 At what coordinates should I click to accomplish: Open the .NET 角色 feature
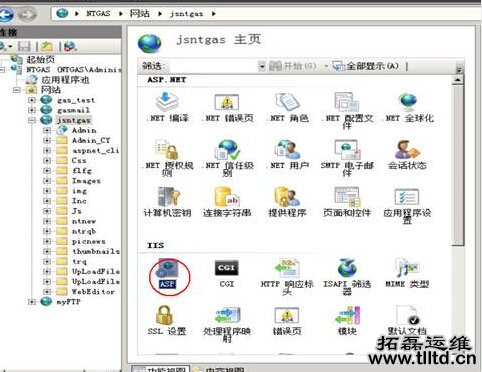287,107
